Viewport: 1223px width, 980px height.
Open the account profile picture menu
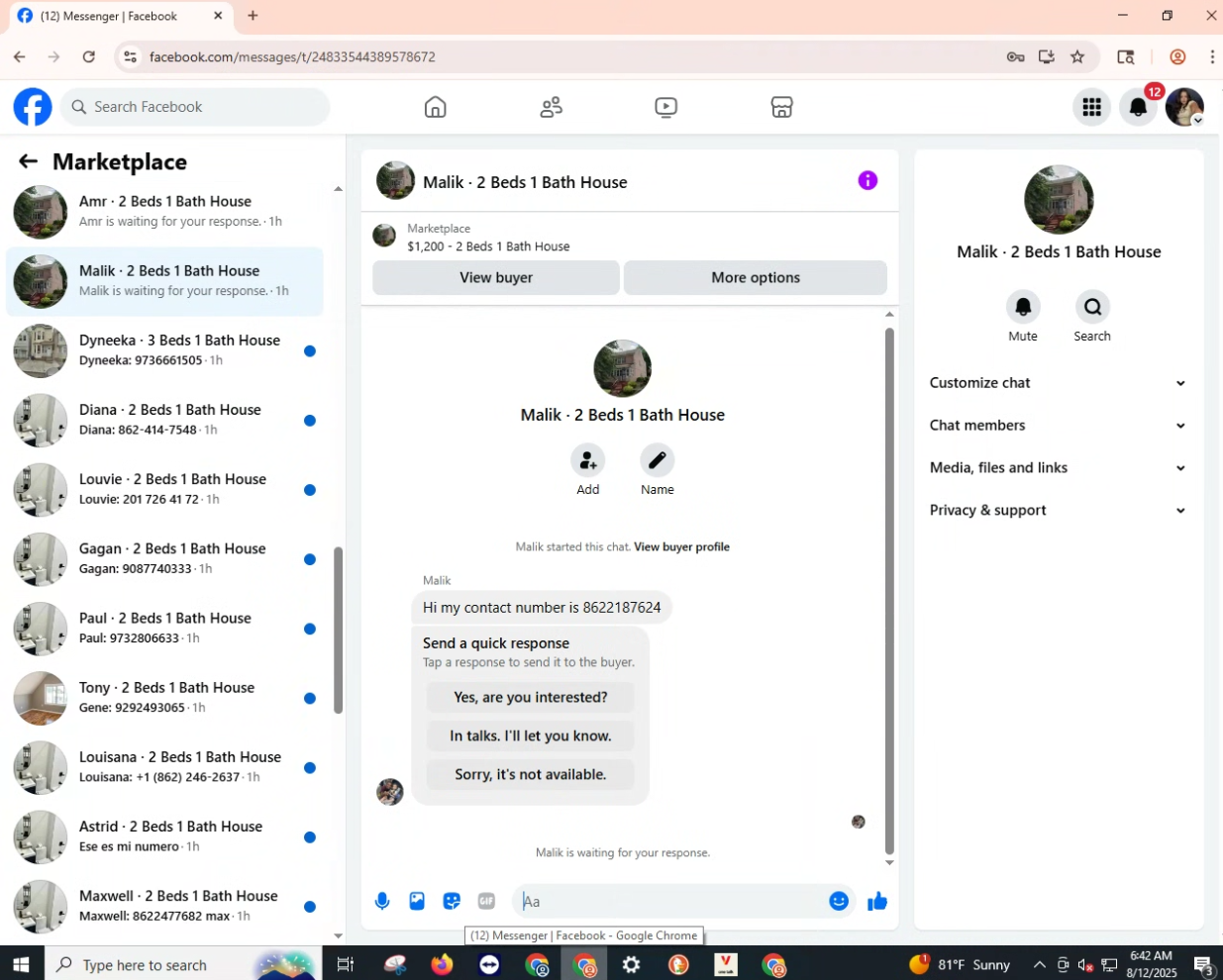(1184, 107)
